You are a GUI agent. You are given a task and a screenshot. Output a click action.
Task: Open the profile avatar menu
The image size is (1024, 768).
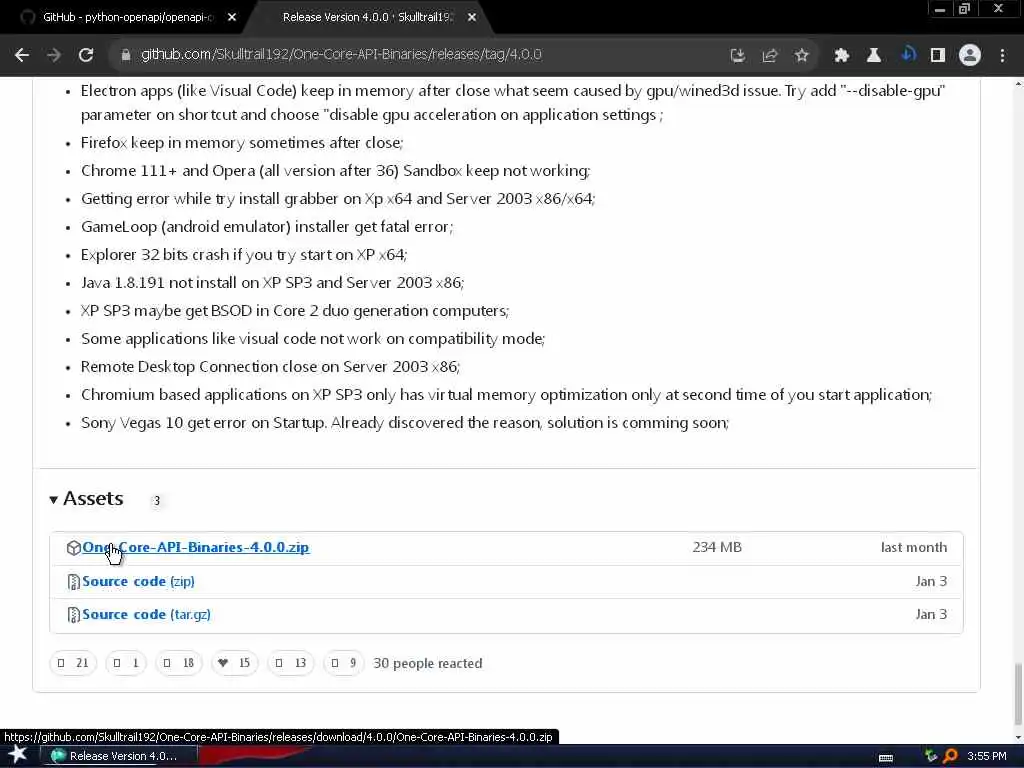pyautogui.click(x=970, y=56)
